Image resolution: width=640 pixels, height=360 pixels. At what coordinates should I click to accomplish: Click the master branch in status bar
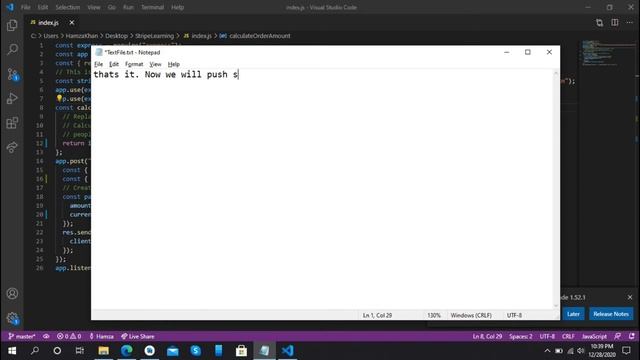coord(22,336)
